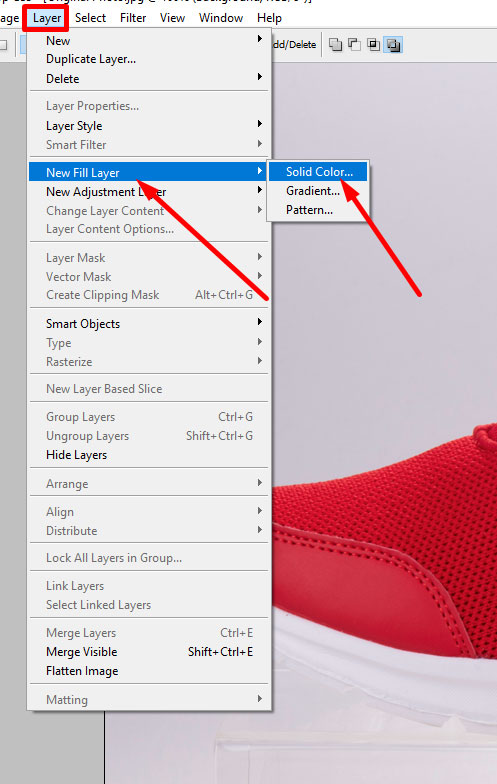497x784 pixels.
Task: Click the add to shape area icon
Action: (336, 45)
